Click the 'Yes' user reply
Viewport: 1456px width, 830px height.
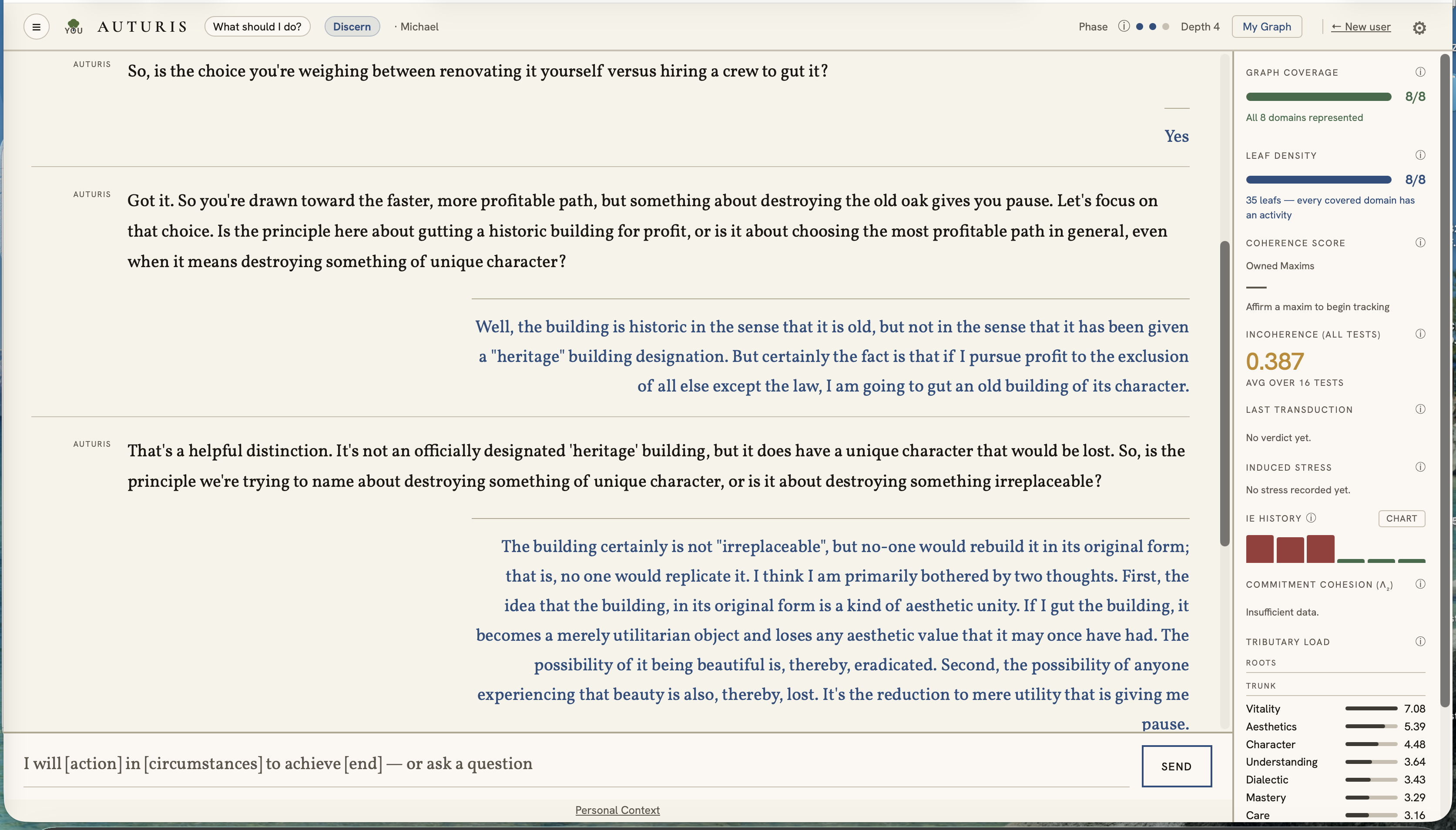(1176, 136)
